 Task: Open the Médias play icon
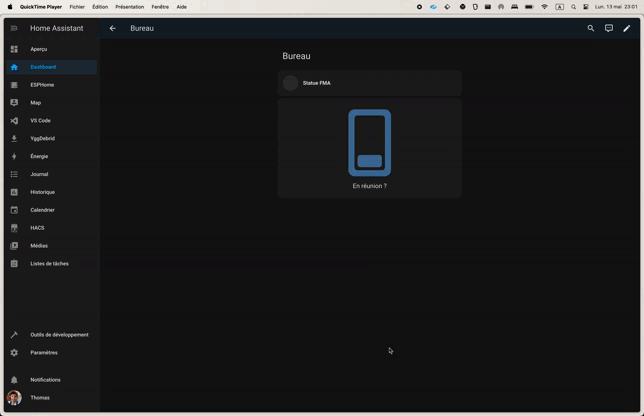click(14, 246)
